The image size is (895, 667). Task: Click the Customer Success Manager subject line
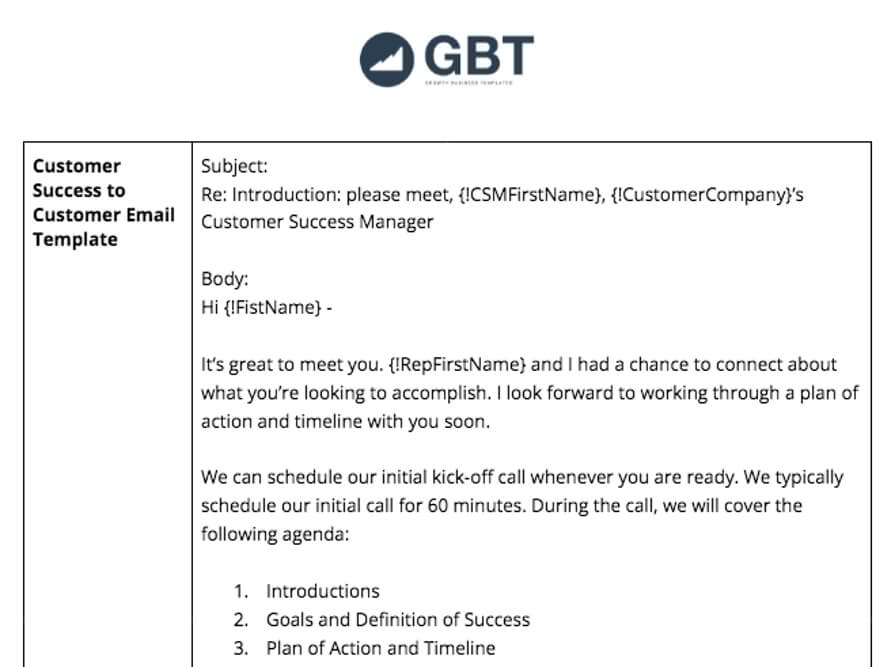(x=317, y=221)
